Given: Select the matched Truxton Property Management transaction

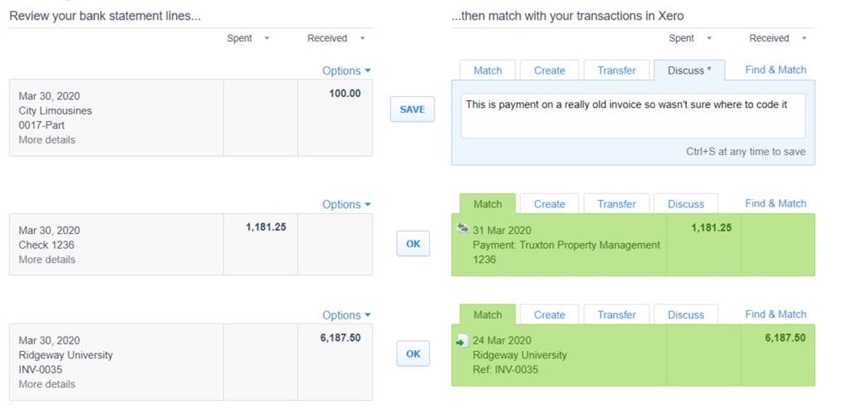Looking at the screenshot, I should [x=566, y=245].
